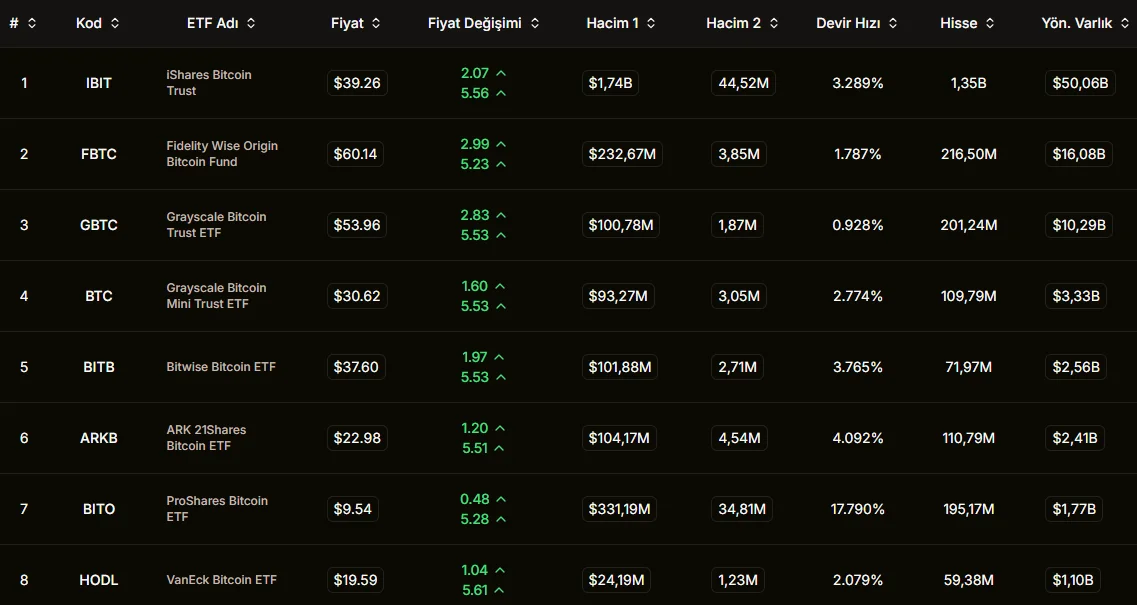Viewport: 1137px width, 605px height.
Task: Click the sort arrows next to Kod
Action: [115, 23]
